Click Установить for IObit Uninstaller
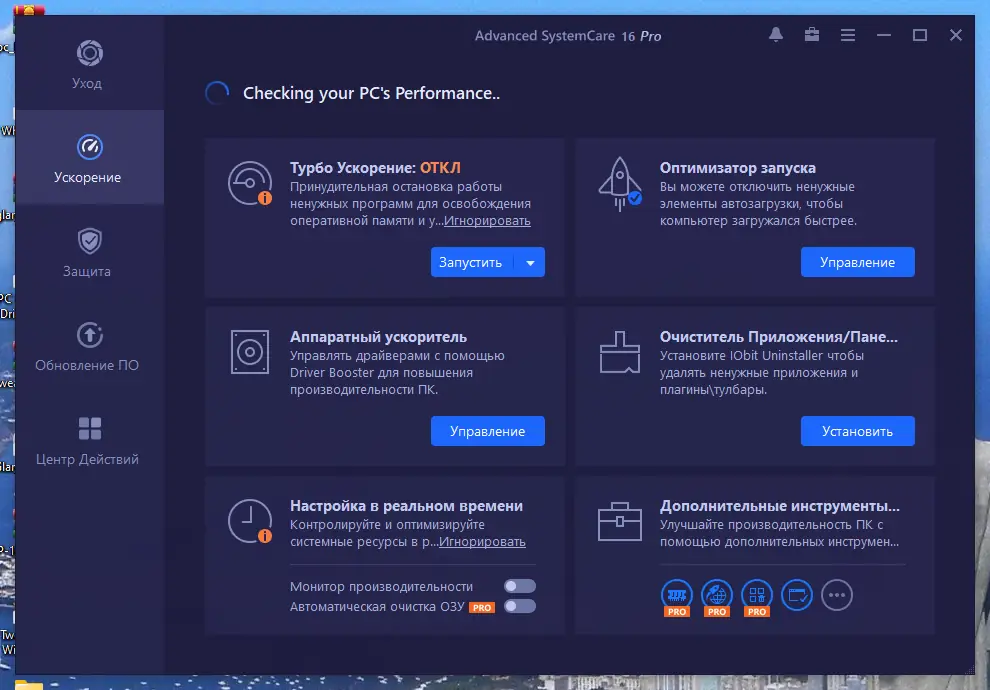The width and height of the screenshot is (990, 690). coord(857,431)
